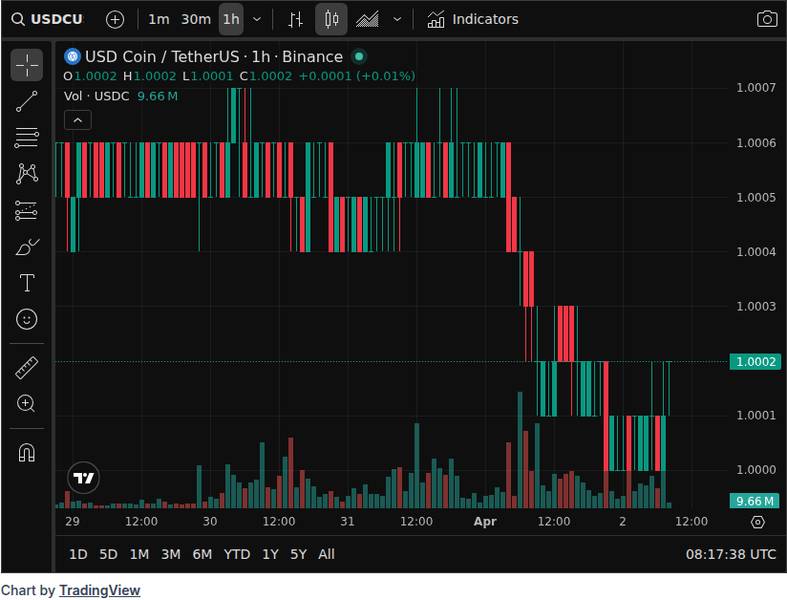This screenshot has height=600, width=787.
Task: Collapse the indicator legend chevron
Action: pyautogui.click(x=78, y=121)
